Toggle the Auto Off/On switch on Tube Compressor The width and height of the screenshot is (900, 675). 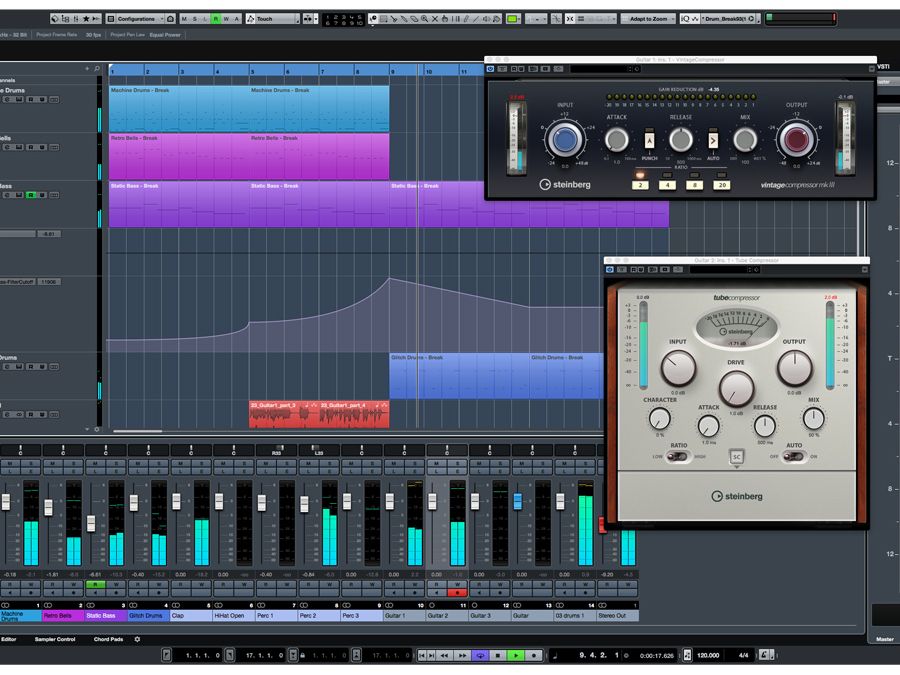coord(793,456)
